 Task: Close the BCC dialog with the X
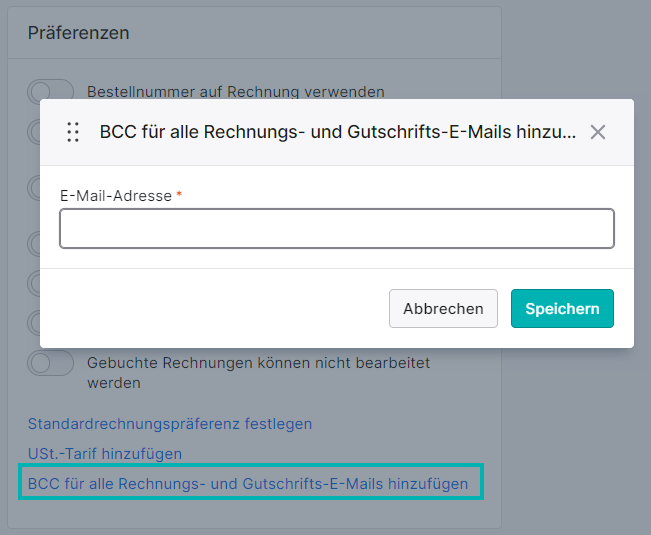tap(598, 132)
